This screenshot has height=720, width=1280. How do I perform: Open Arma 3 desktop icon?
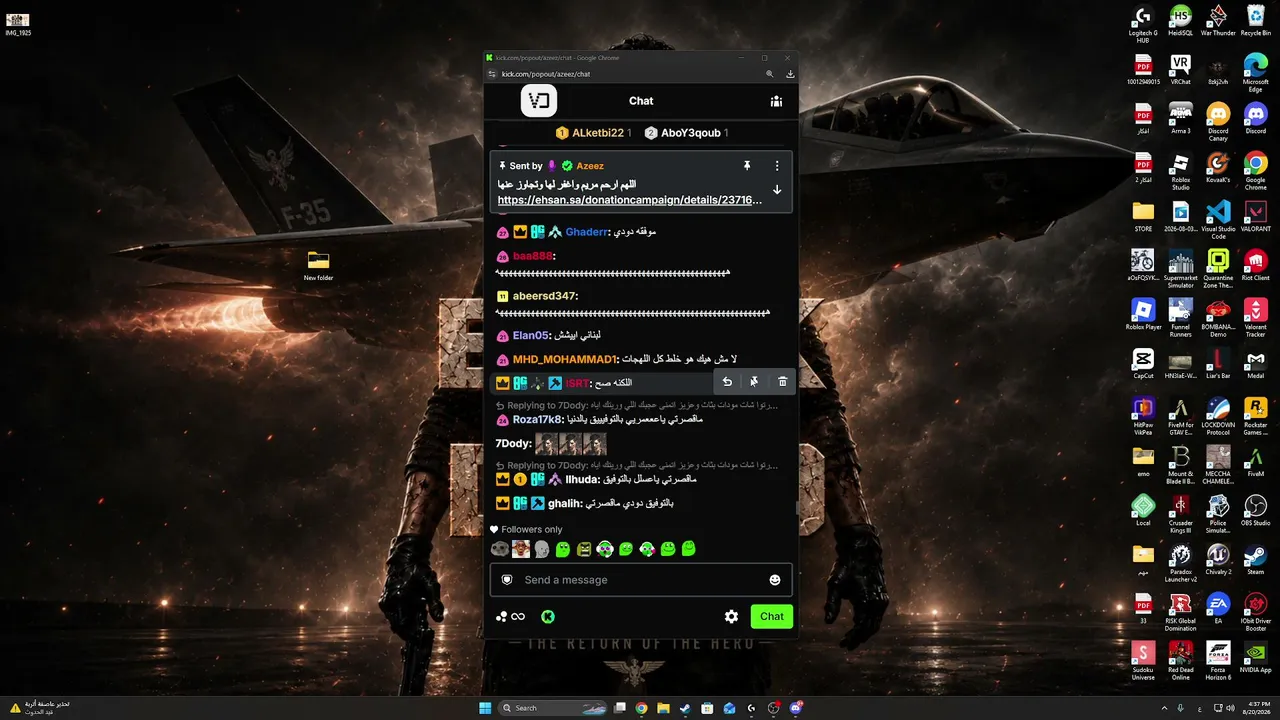click(x=1181, y=118)
